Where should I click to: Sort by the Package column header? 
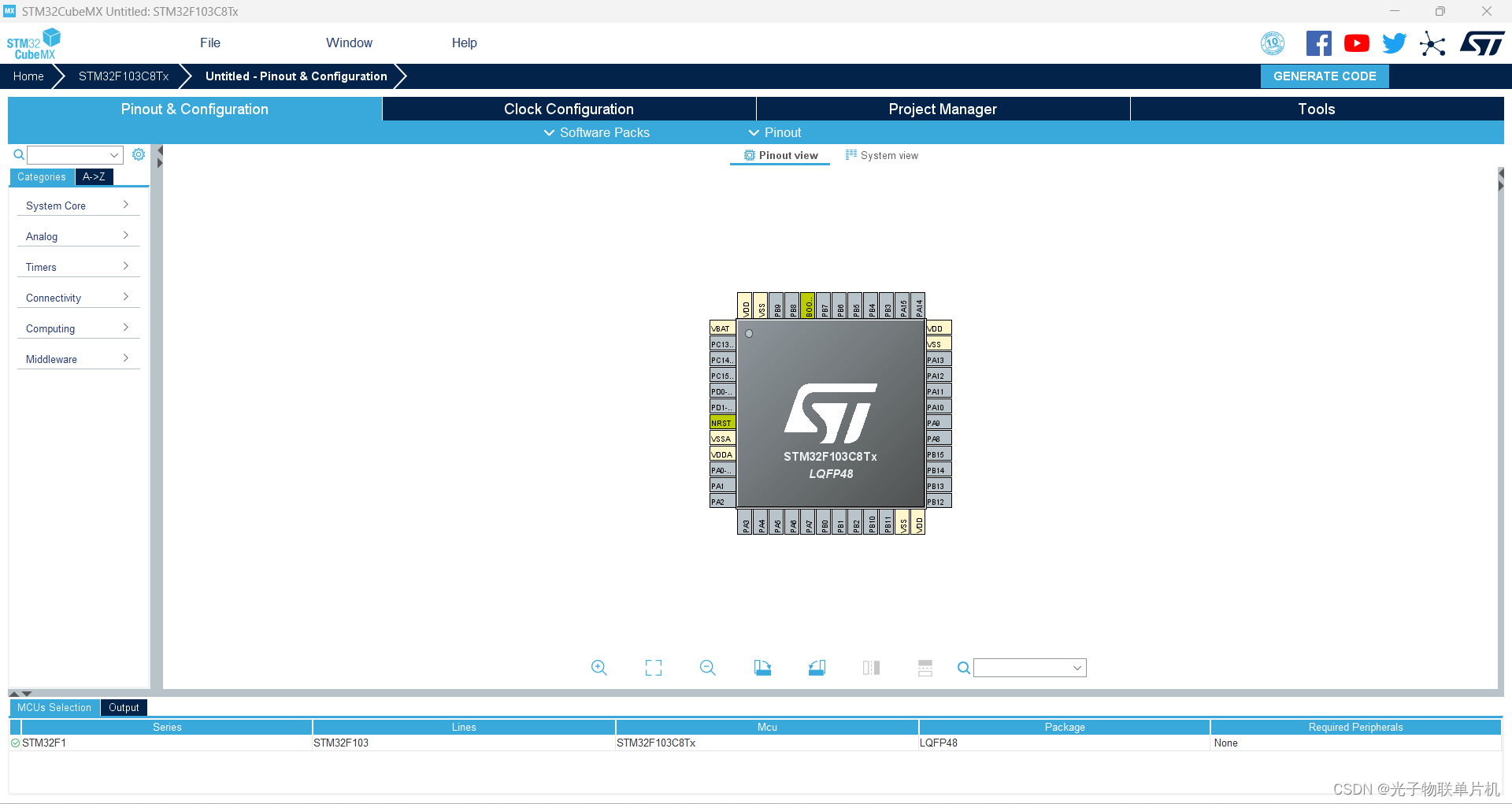tap(1065, 727)
